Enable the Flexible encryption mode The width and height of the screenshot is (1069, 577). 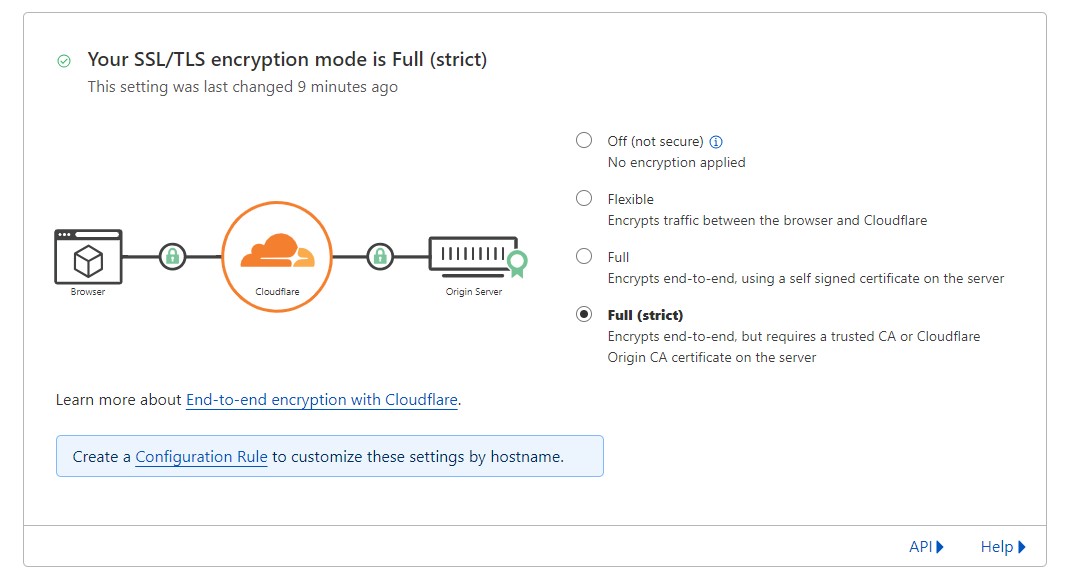pyautogui.click(x=584, y=198)
